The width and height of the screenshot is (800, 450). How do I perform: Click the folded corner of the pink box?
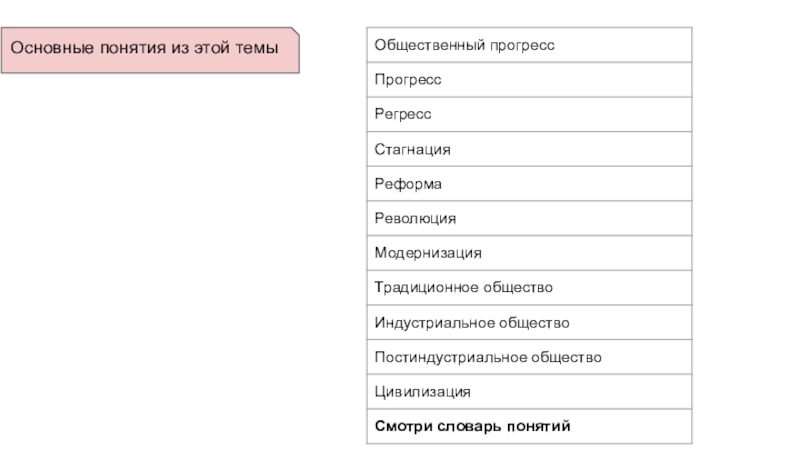(x=295, y=31)
